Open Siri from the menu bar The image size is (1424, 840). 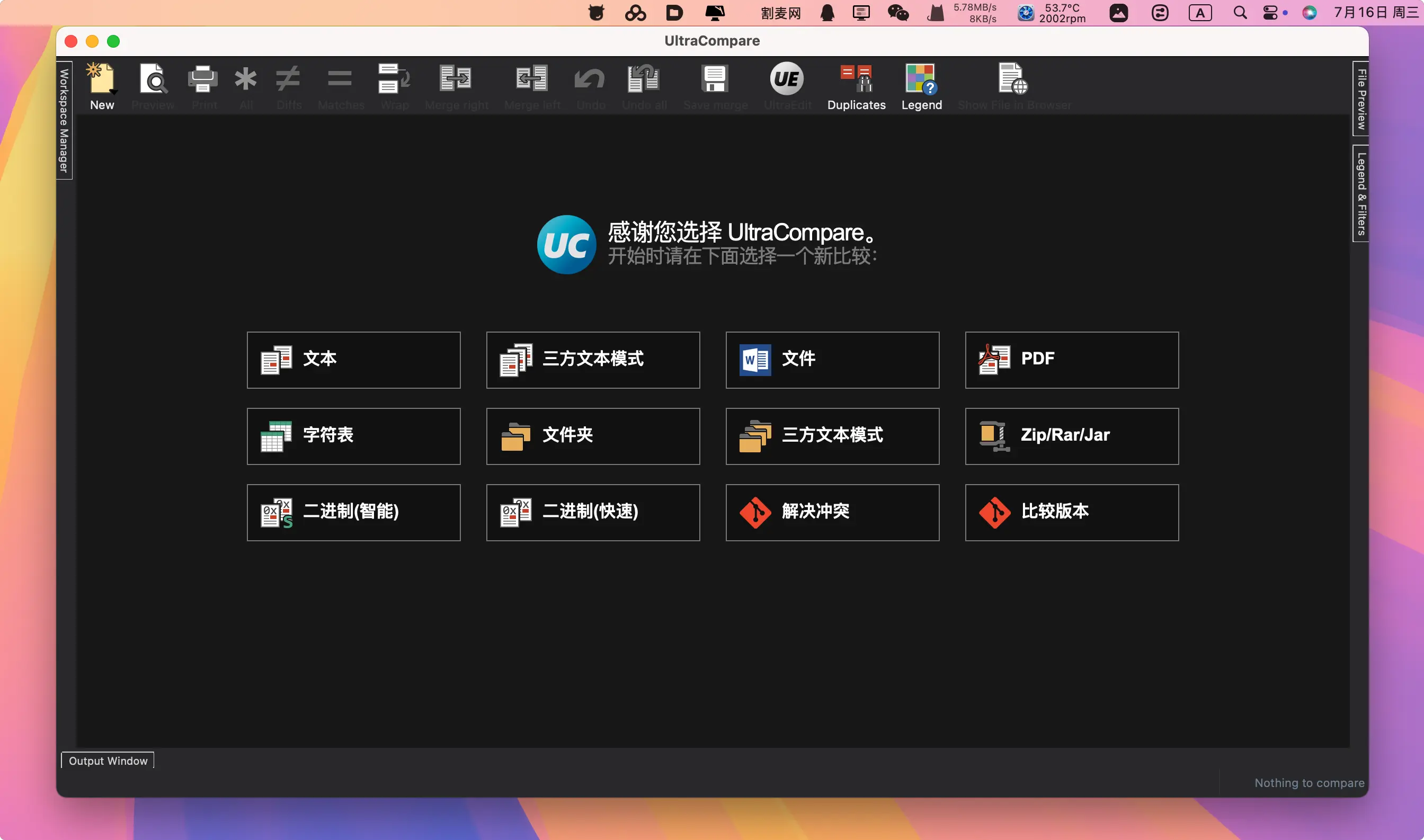(x=1309, y=13)
